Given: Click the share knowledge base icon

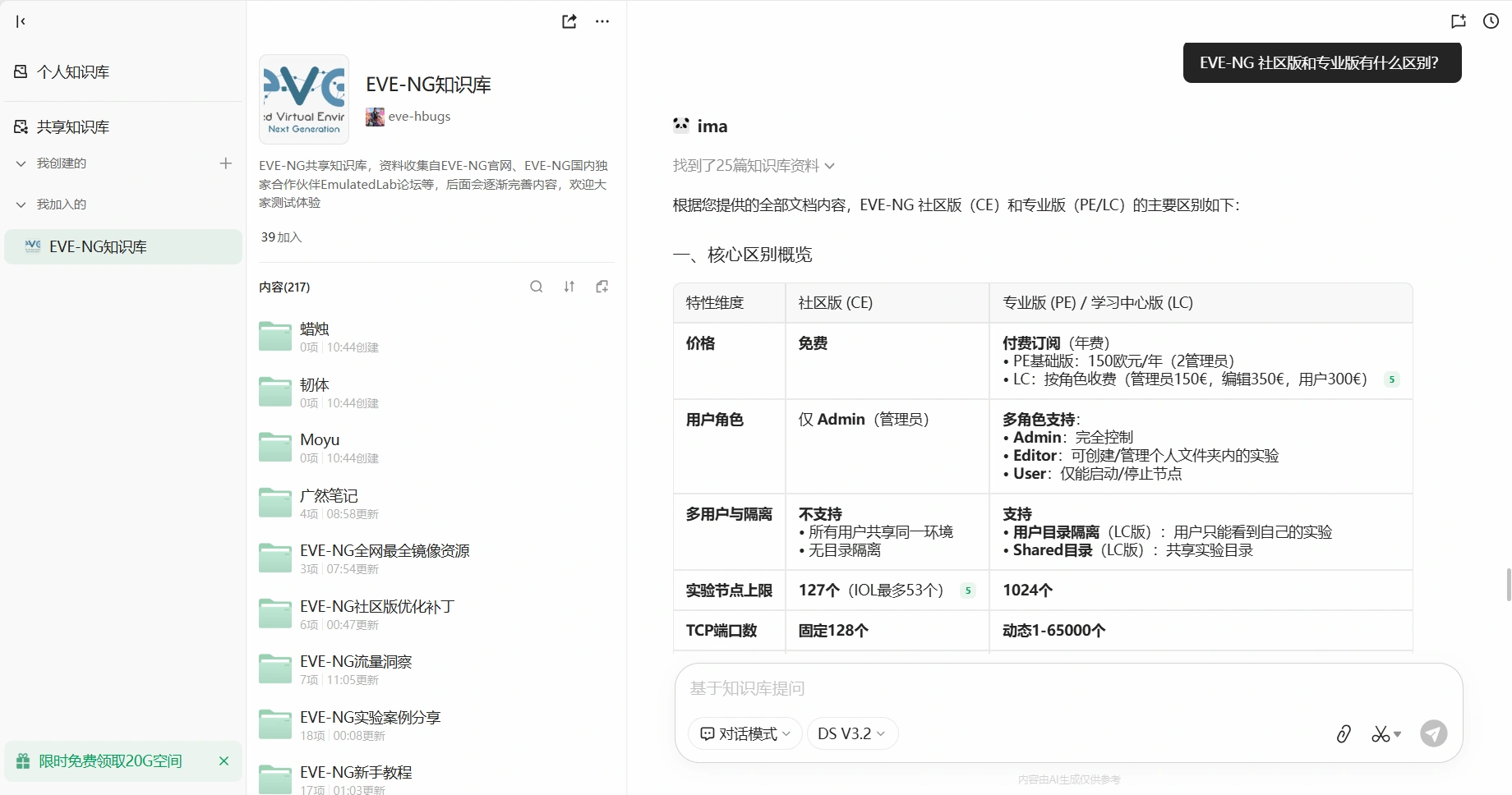Looking at the screenshot, I should click(x=569, y=21).
